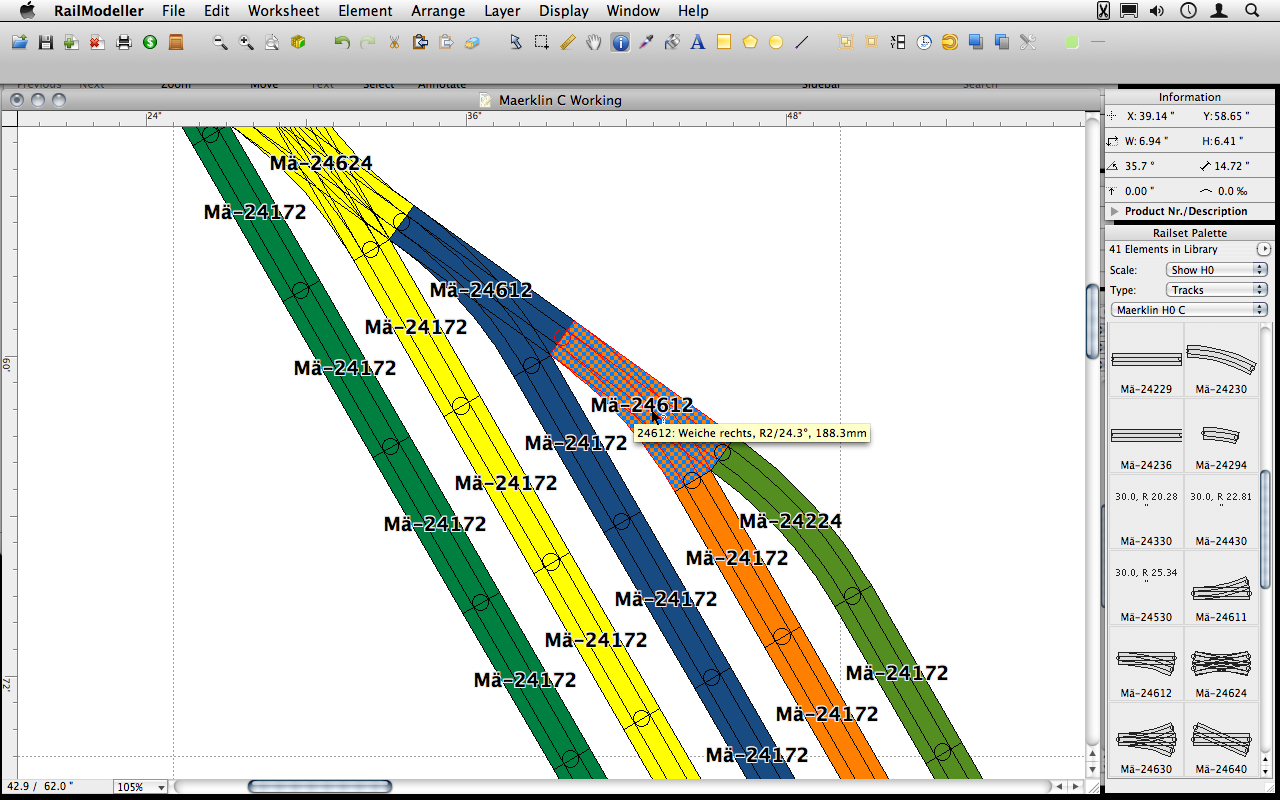Open the Element menu
This screenshot has height=800, width=1280.
365,11
